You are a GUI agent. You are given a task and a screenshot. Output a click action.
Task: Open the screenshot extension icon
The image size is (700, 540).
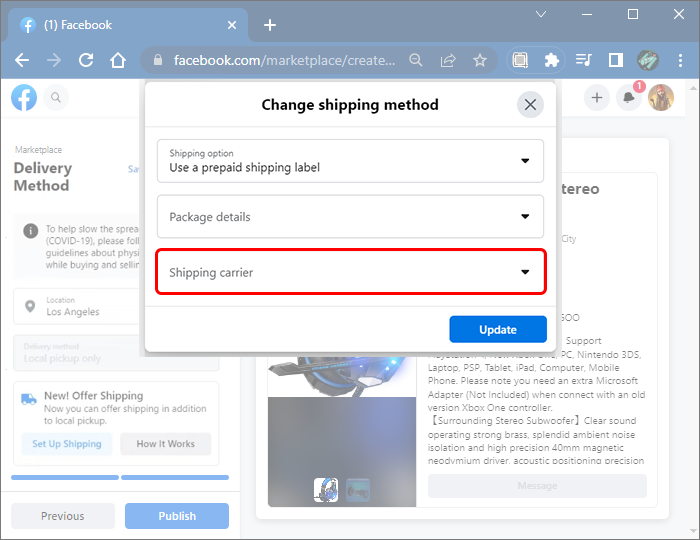pos(520,60)
